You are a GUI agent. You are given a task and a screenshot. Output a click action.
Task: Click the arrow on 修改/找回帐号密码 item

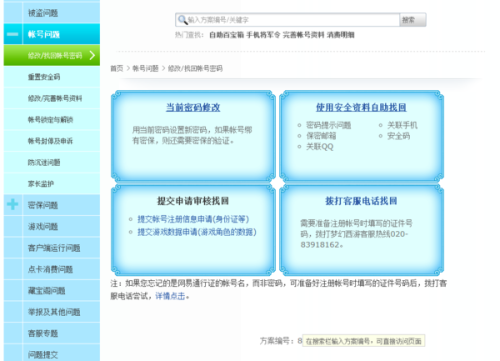point(92,55)
